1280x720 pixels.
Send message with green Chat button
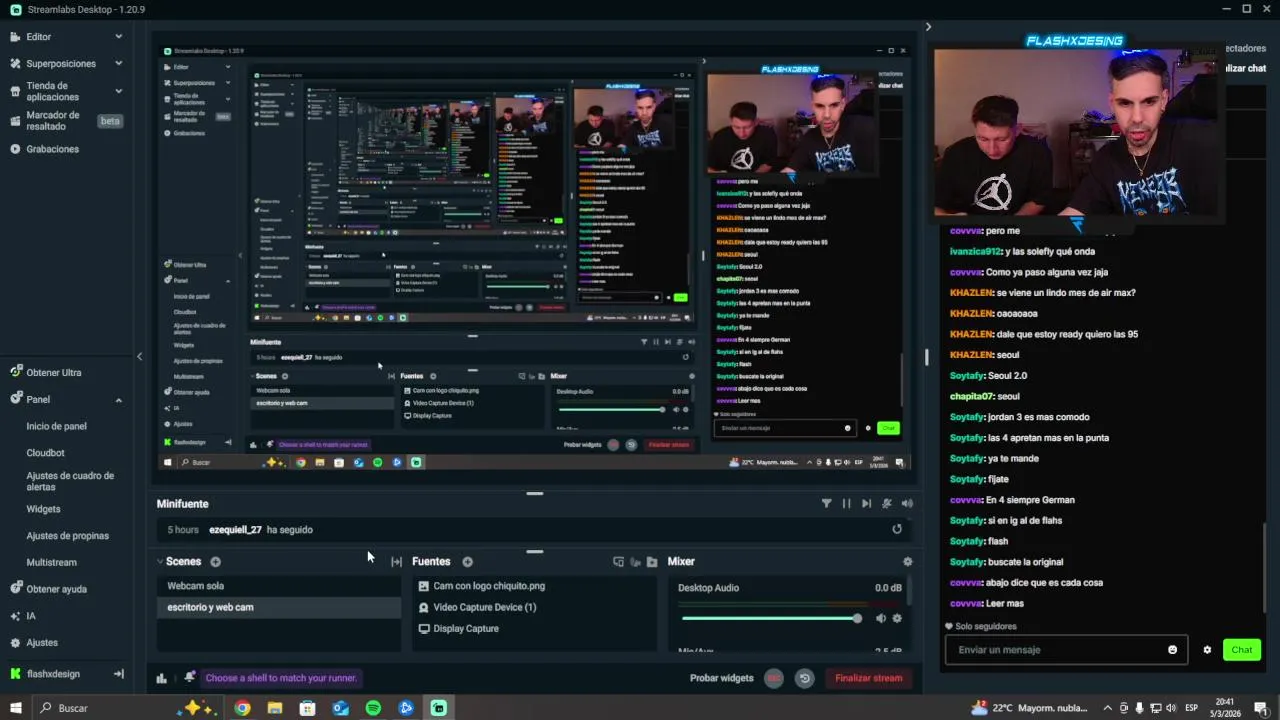1242,650
